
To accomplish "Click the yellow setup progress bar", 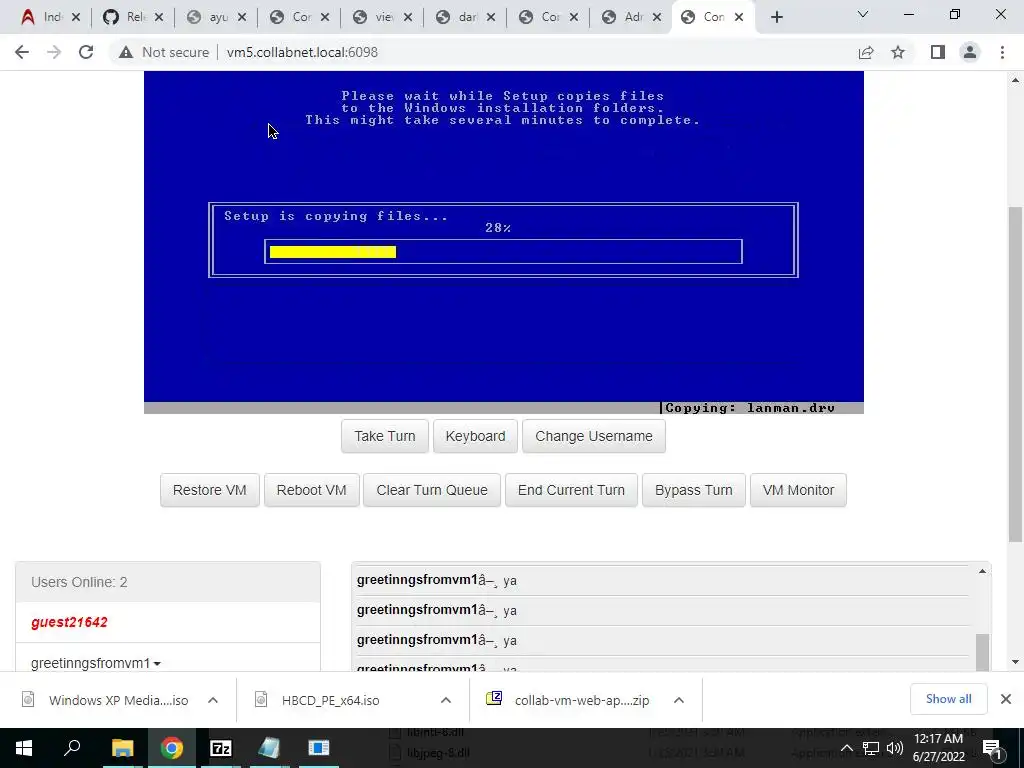I will click(x=333, y=252).
